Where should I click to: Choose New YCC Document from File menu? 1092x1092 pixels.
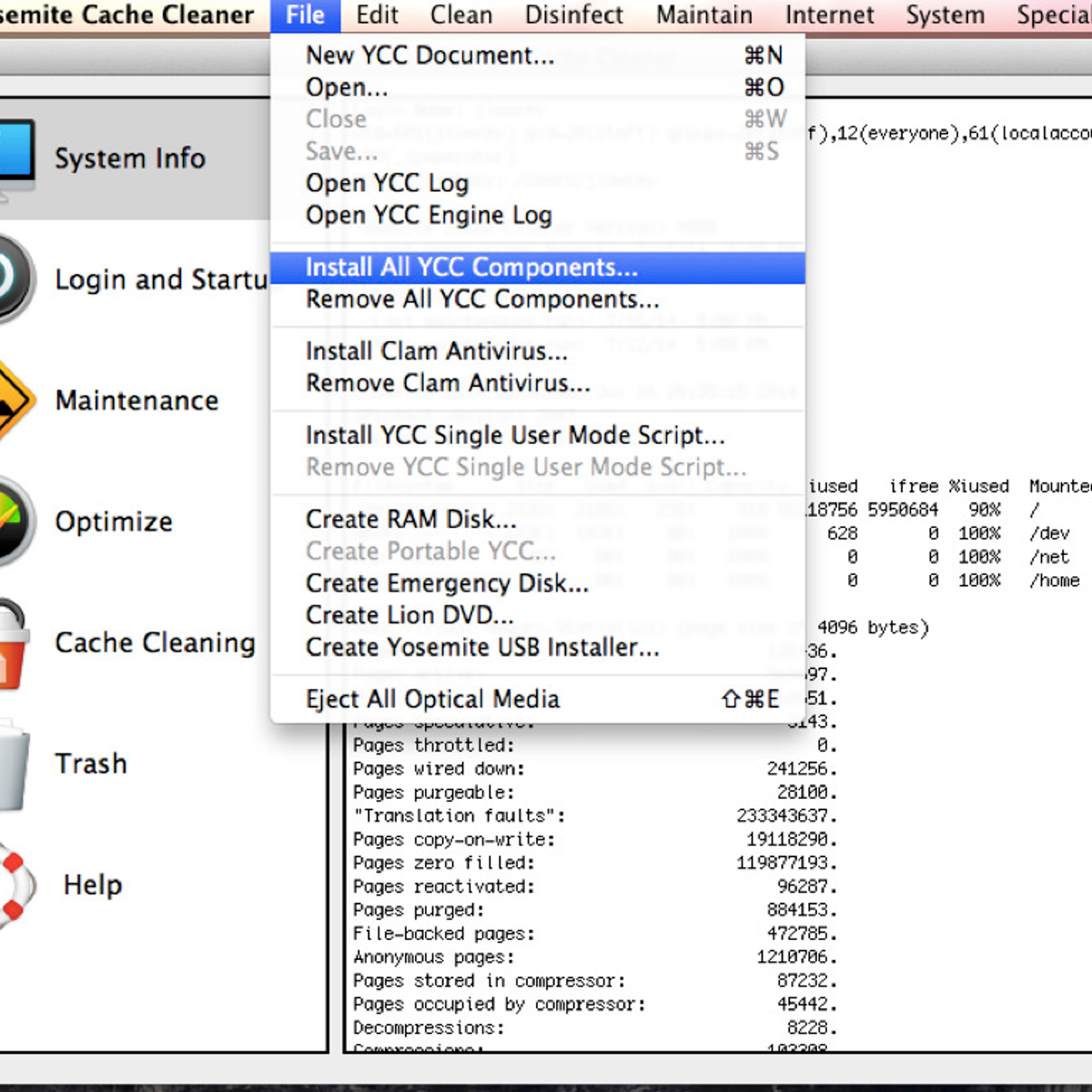tap(538, 56)
